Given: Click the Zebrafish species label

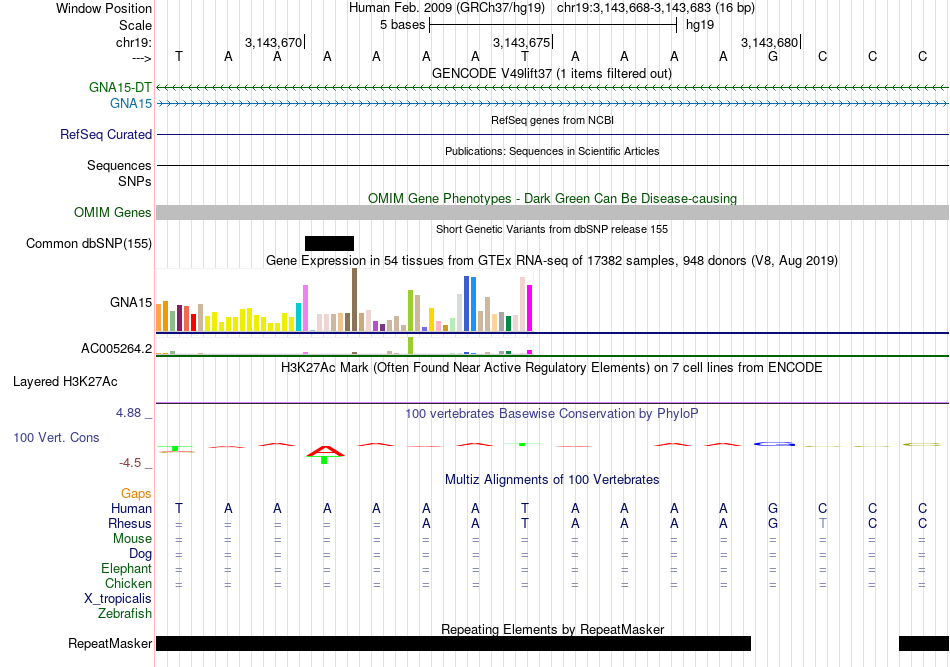Looking at the screenshot, I should pyautogui.click(x=125, y=614).
